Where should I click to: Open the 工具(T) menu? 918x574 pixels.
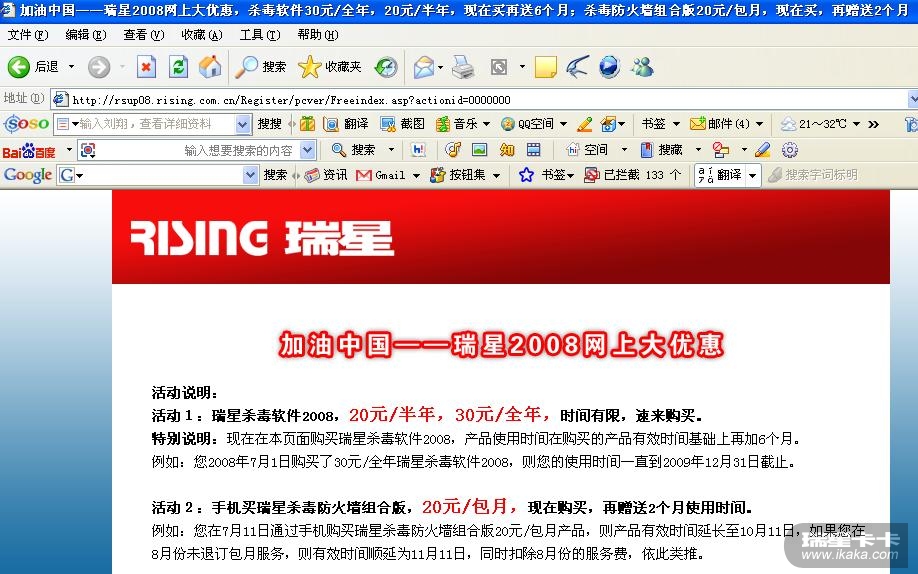coord(260,35)
